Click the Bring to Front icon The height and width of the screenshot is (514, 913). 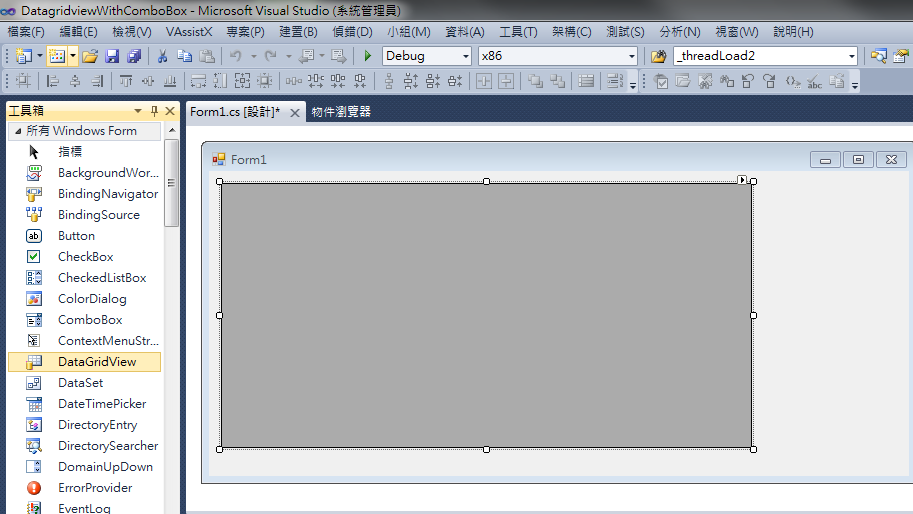tap(535, 81)
